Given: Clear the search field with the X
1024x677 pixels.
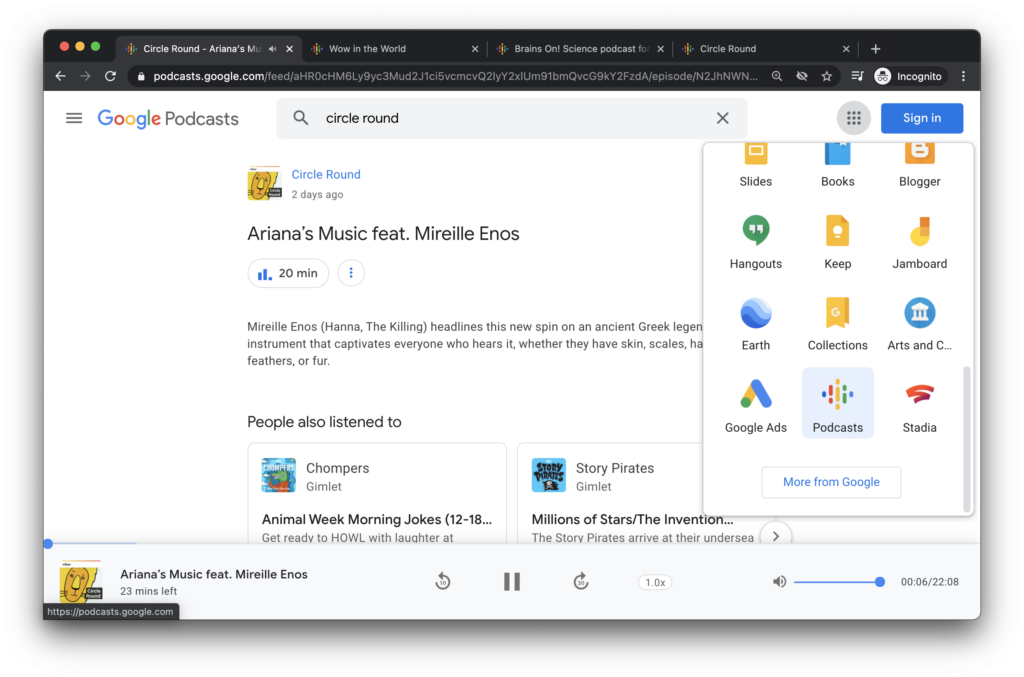Looking at the screenshot, I should (722, 117).
